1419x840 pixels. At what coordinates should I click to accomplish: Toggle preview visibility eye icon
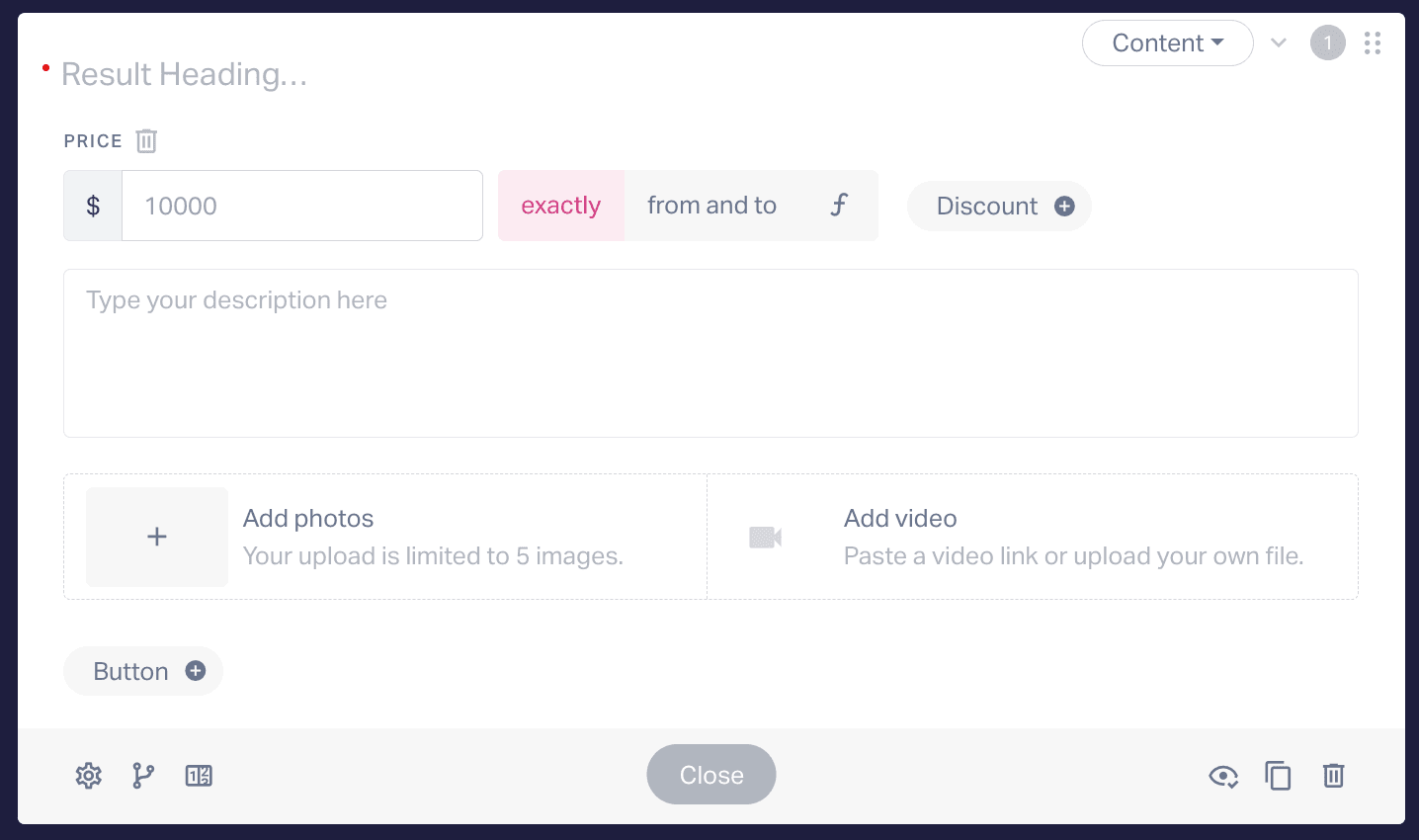click(x=1223, y=777)
